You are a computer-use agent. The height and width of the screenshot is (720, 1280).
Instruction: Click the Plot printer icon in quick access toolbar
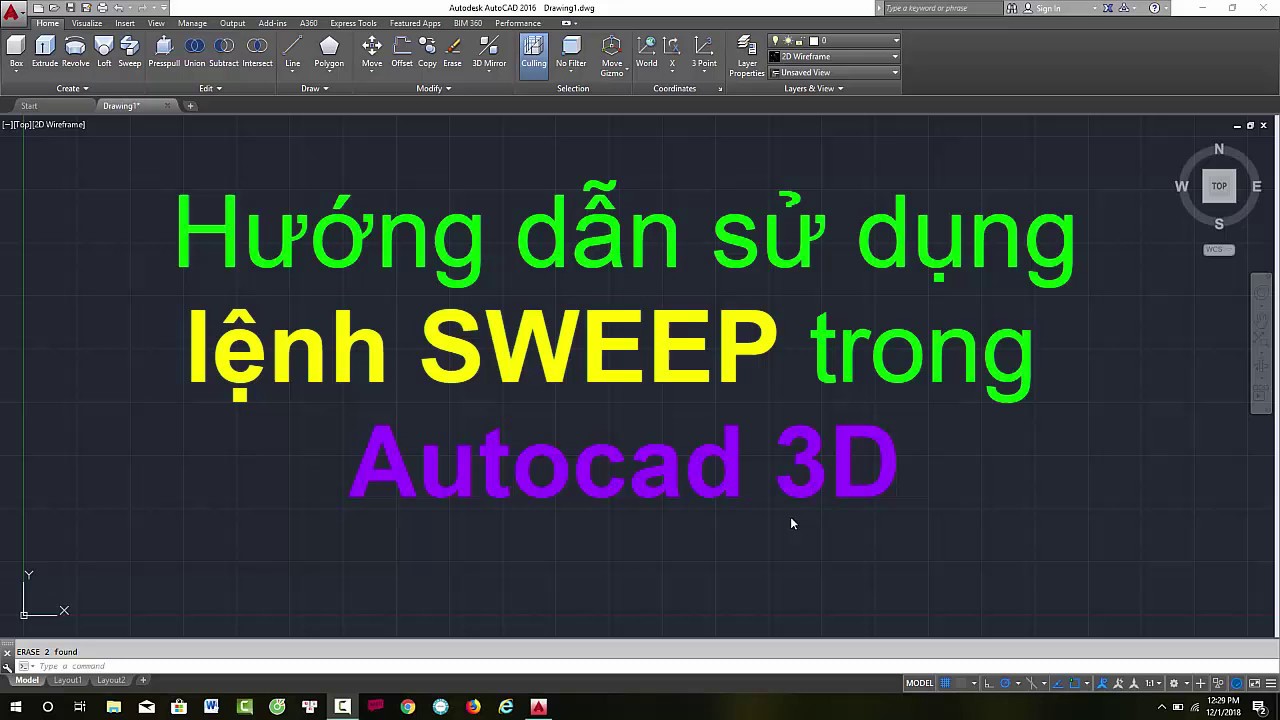tap(102, 8)
